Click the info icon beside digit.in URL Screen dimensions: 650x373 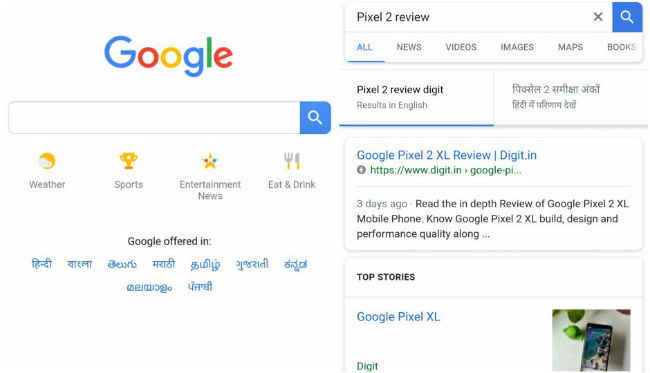pos(361,170)
